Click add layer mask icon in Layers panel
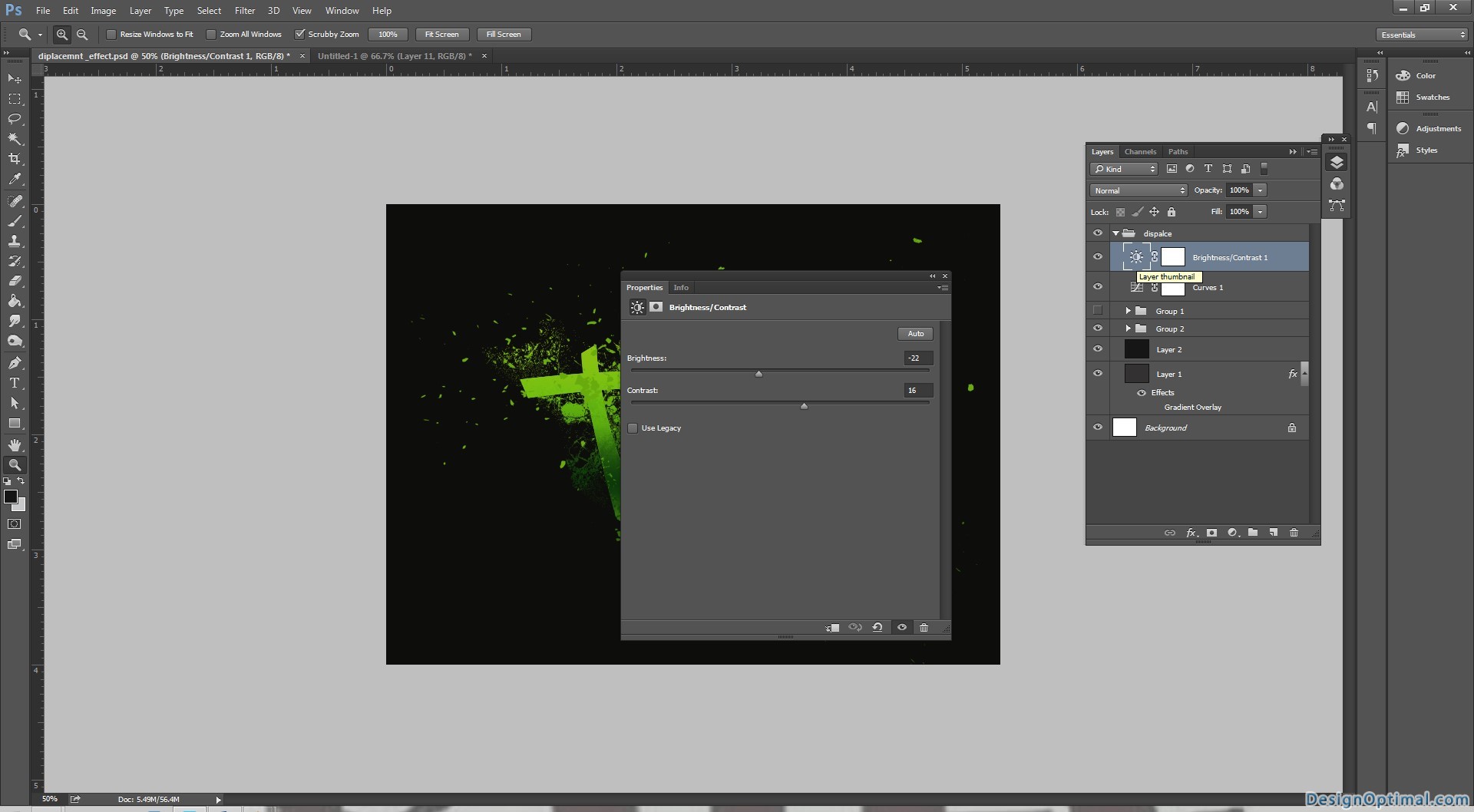Image resolution: width=1474 pixels, height=812 pixels. click(1211, 533)
